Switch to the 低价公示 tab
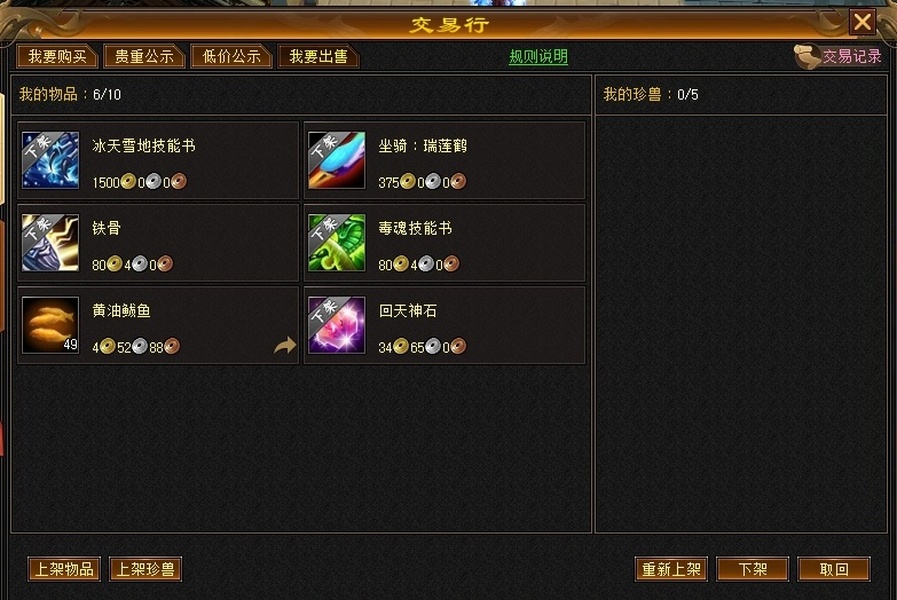The height and width of the screenshot is (600, 897). 231,57
